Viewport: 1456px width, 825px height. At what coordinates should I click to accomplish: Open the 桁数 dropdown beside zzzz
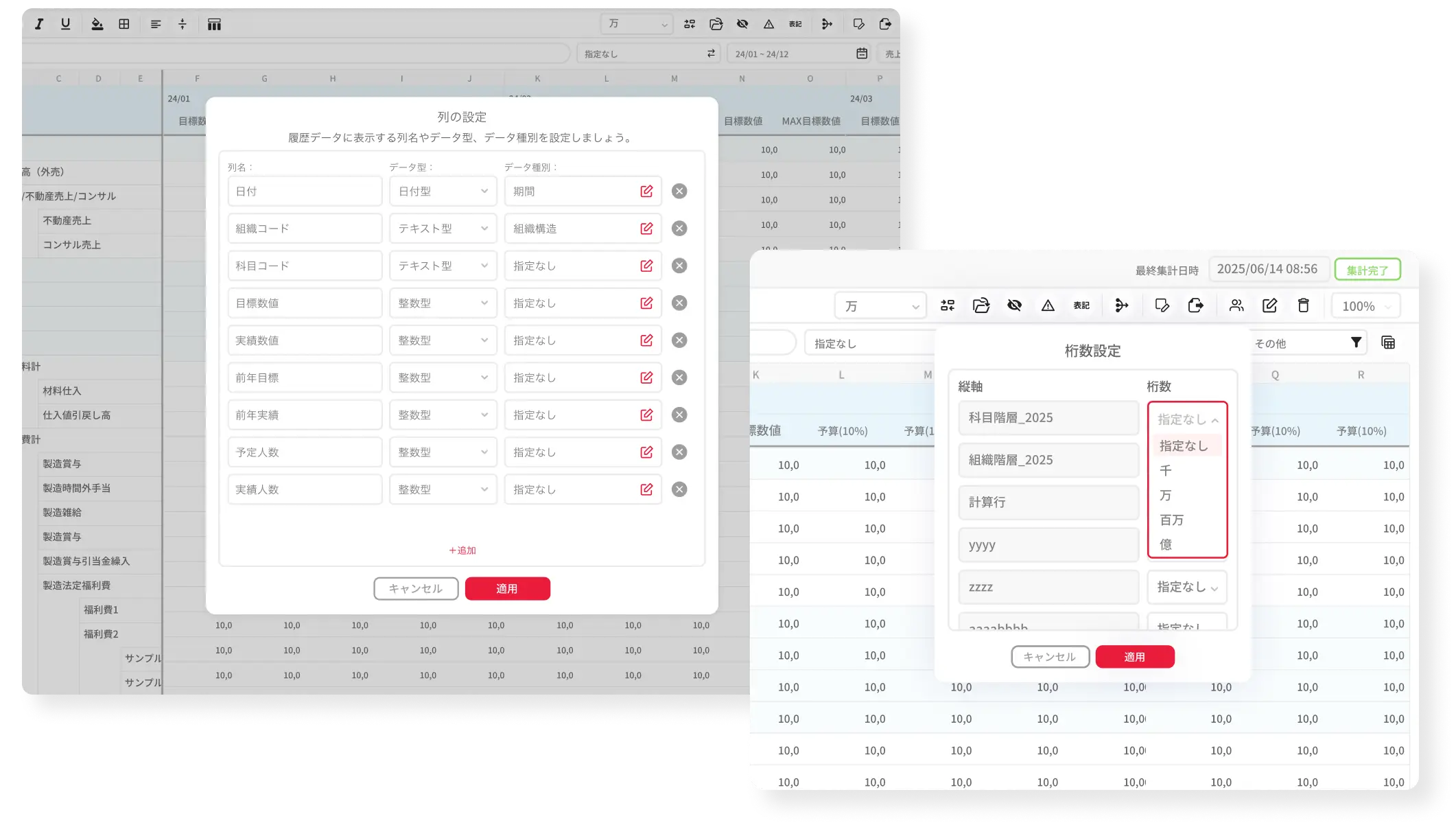tap(1186, 587)
